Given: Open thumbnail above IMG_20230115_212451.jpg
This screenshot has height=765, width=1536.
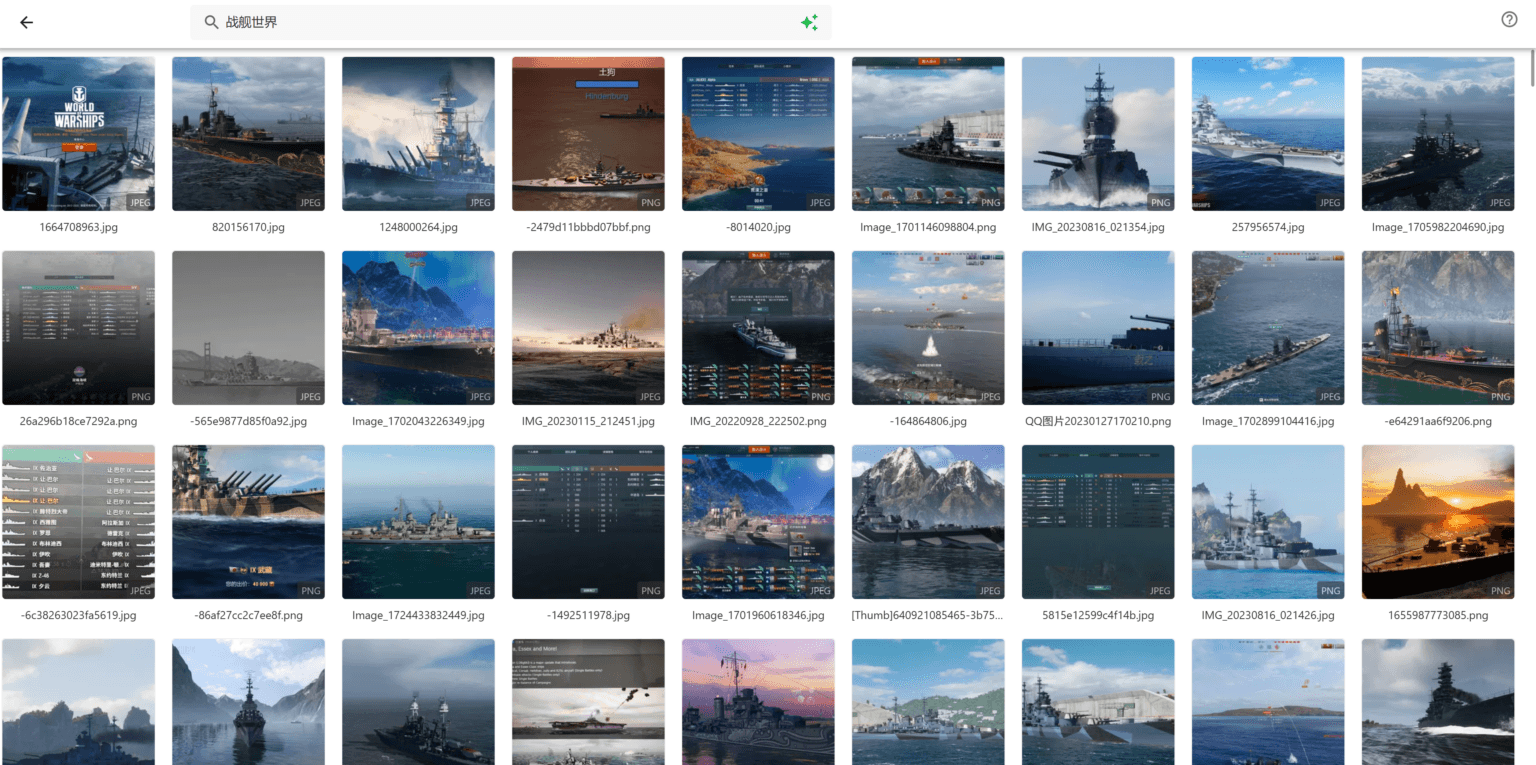Looking at the screenshot, I should (588, 328).
